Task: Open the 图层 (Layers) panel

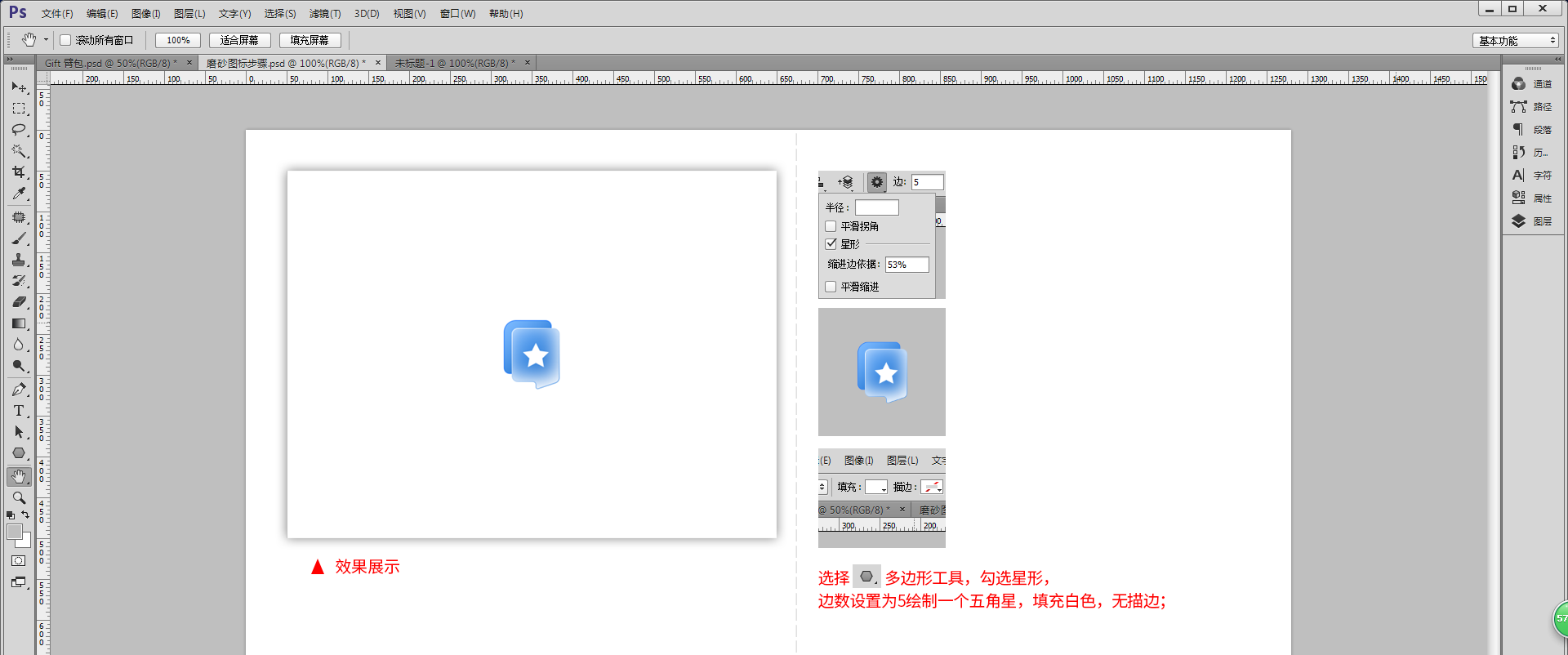Action: coord(1533,221)
